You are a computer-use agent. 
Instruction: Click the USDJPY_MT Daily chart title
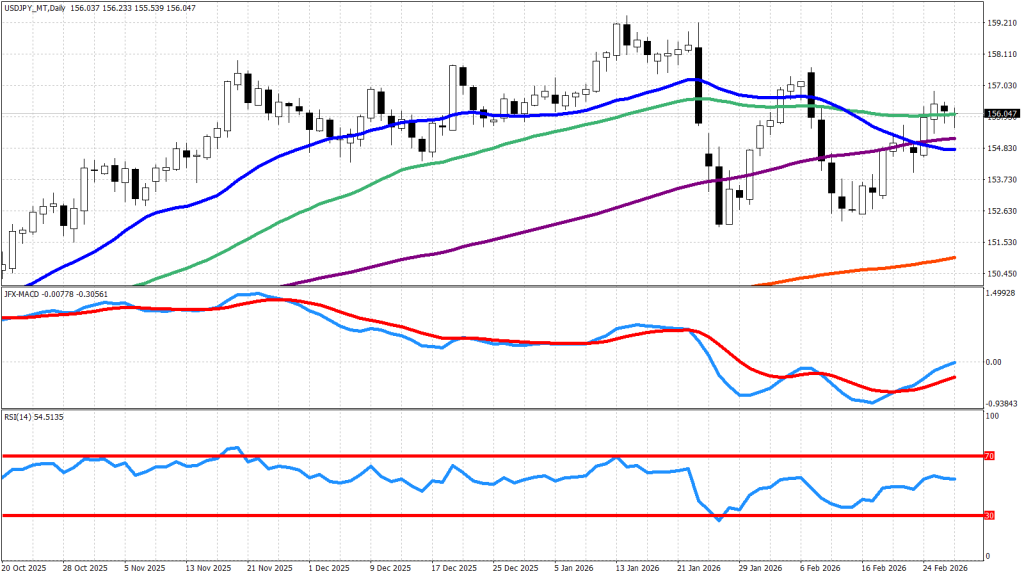pos(40,6)
